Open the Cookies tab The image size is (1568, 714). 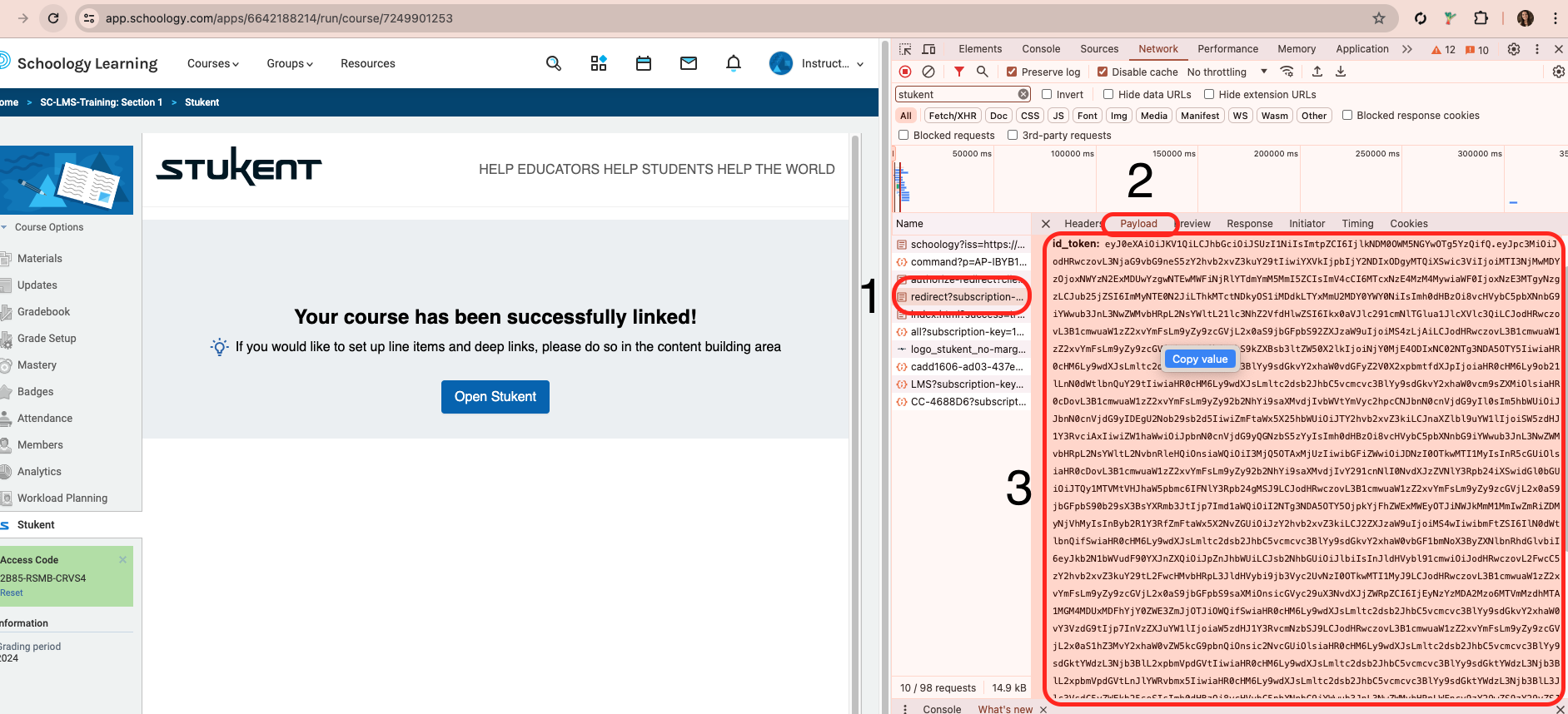click(x=1409, y=224)
